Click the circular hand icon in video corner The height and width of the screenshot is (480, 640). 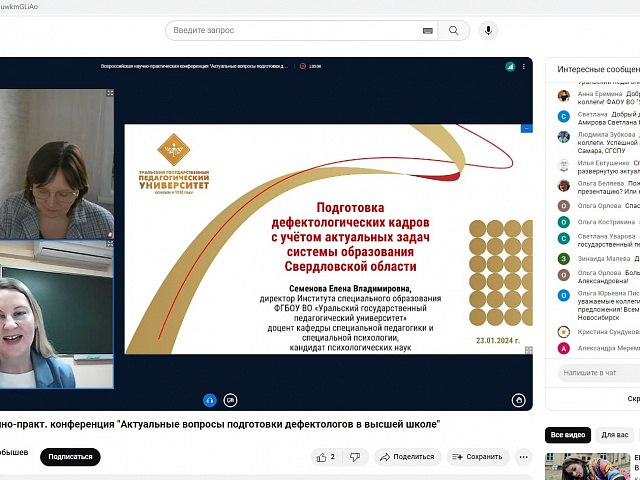518,400
